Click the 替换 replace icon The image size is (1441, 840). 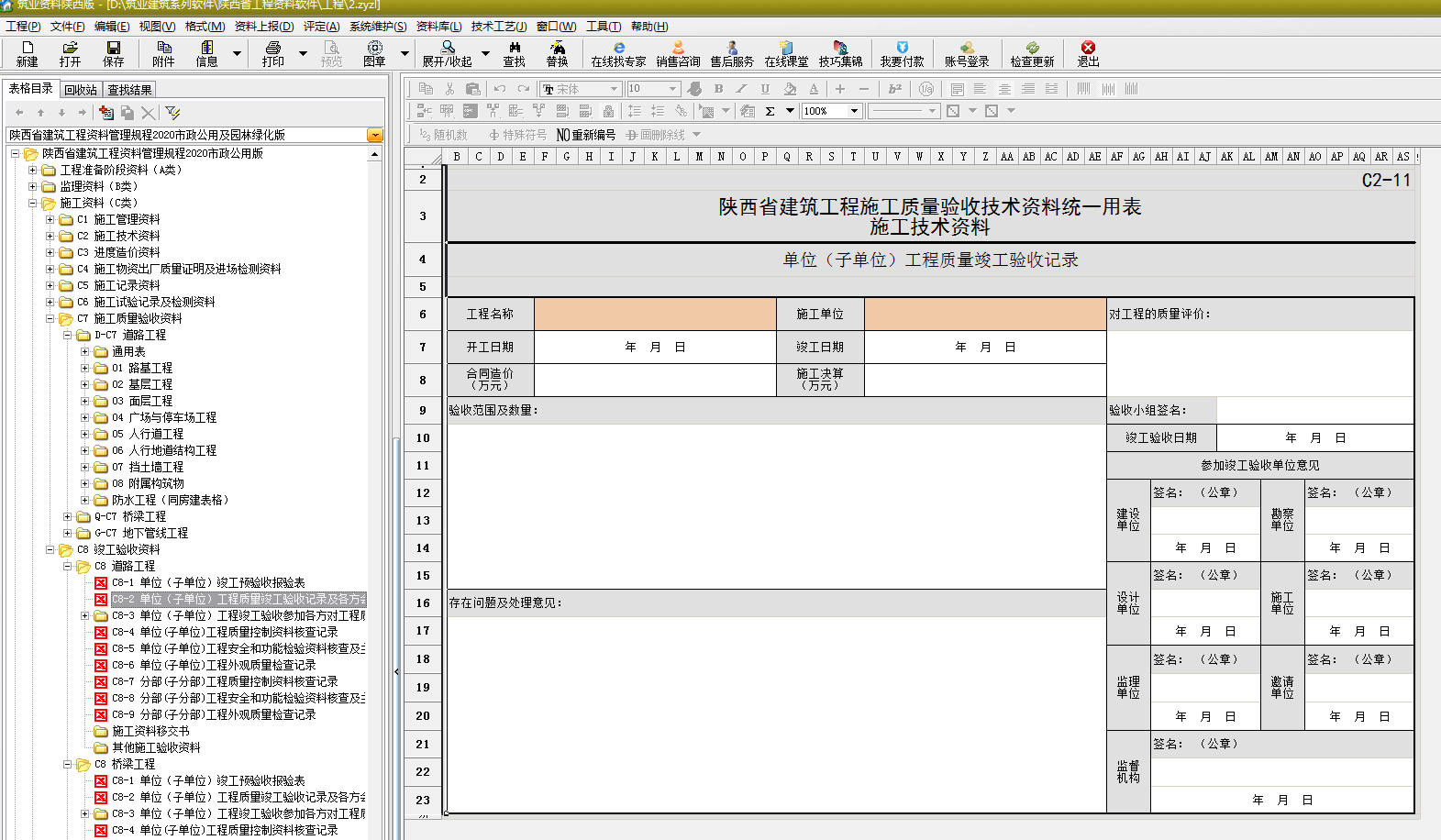point(557,54)
